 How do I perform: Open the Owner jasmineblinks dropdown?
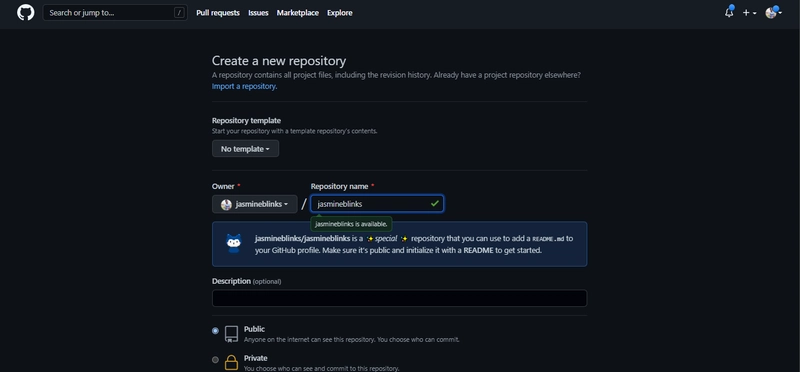(x=255, y=204)
